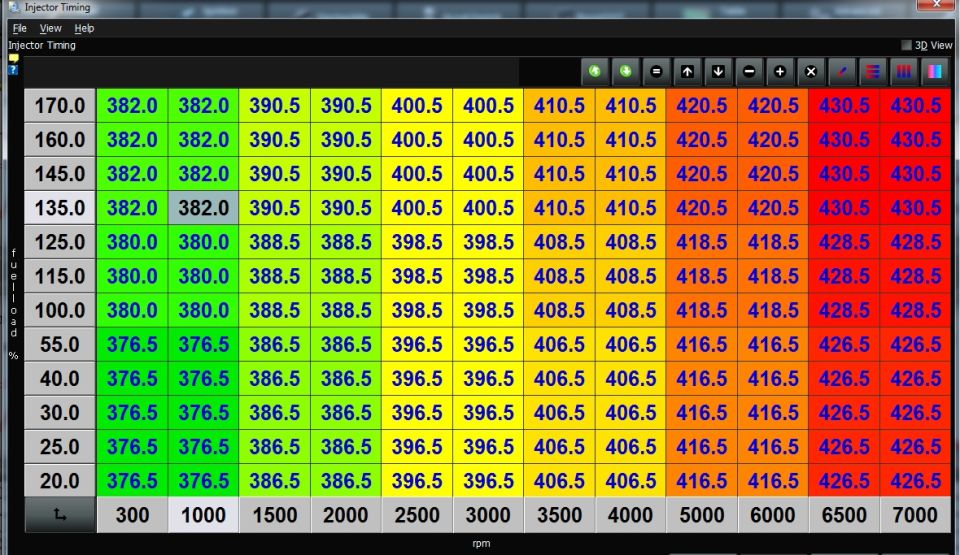Image resolution: width=960 pixels, height=555 pixels.
Task: Select the 145.0 fuel load bin
Action: pyautogui.click(x=60, y=174)
